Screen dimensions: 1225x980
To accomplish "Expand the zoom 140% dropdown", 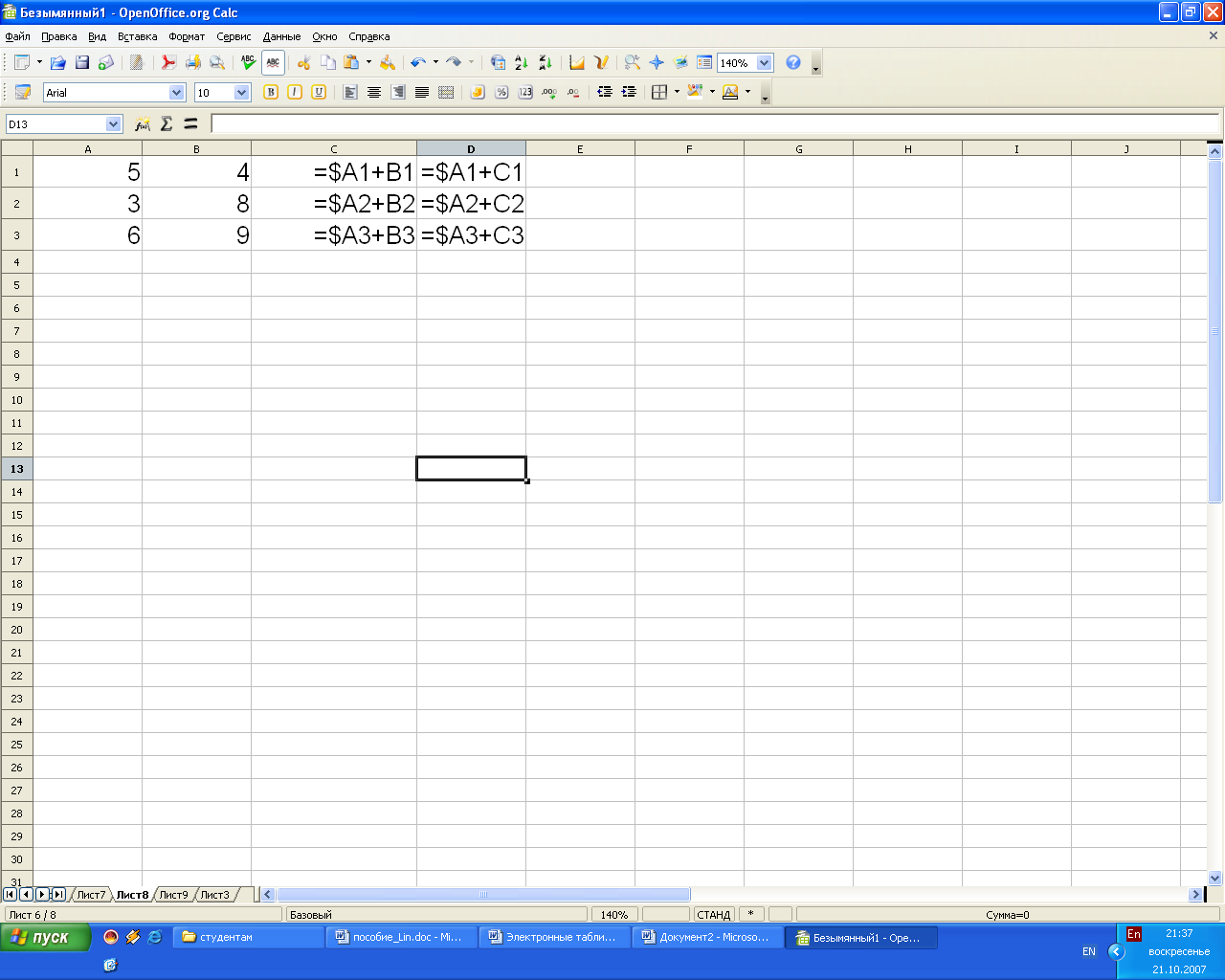I will pyautogui.click(x=764, y=63).
